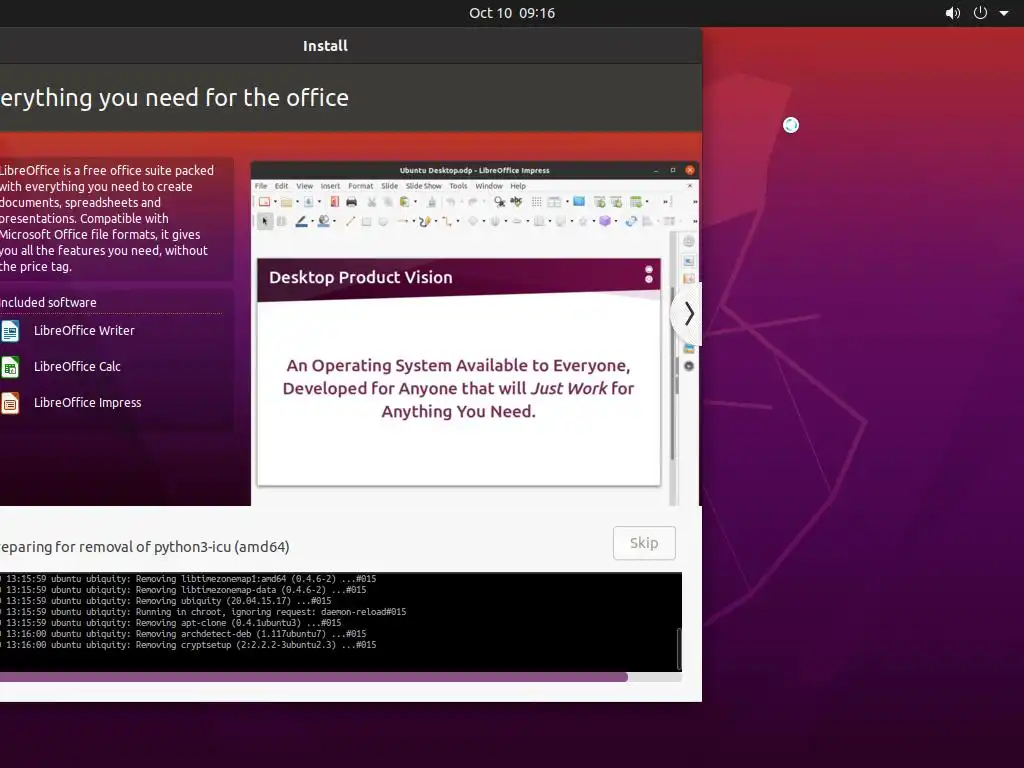Click the Impress window vertical scrollbar
This screenshot has height=768, width=1024.
(x=673, y=369)
